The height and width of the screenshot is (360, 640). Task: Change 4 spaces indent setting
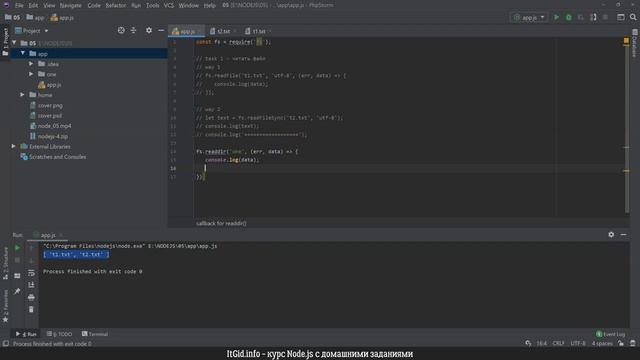pos(602,344)
